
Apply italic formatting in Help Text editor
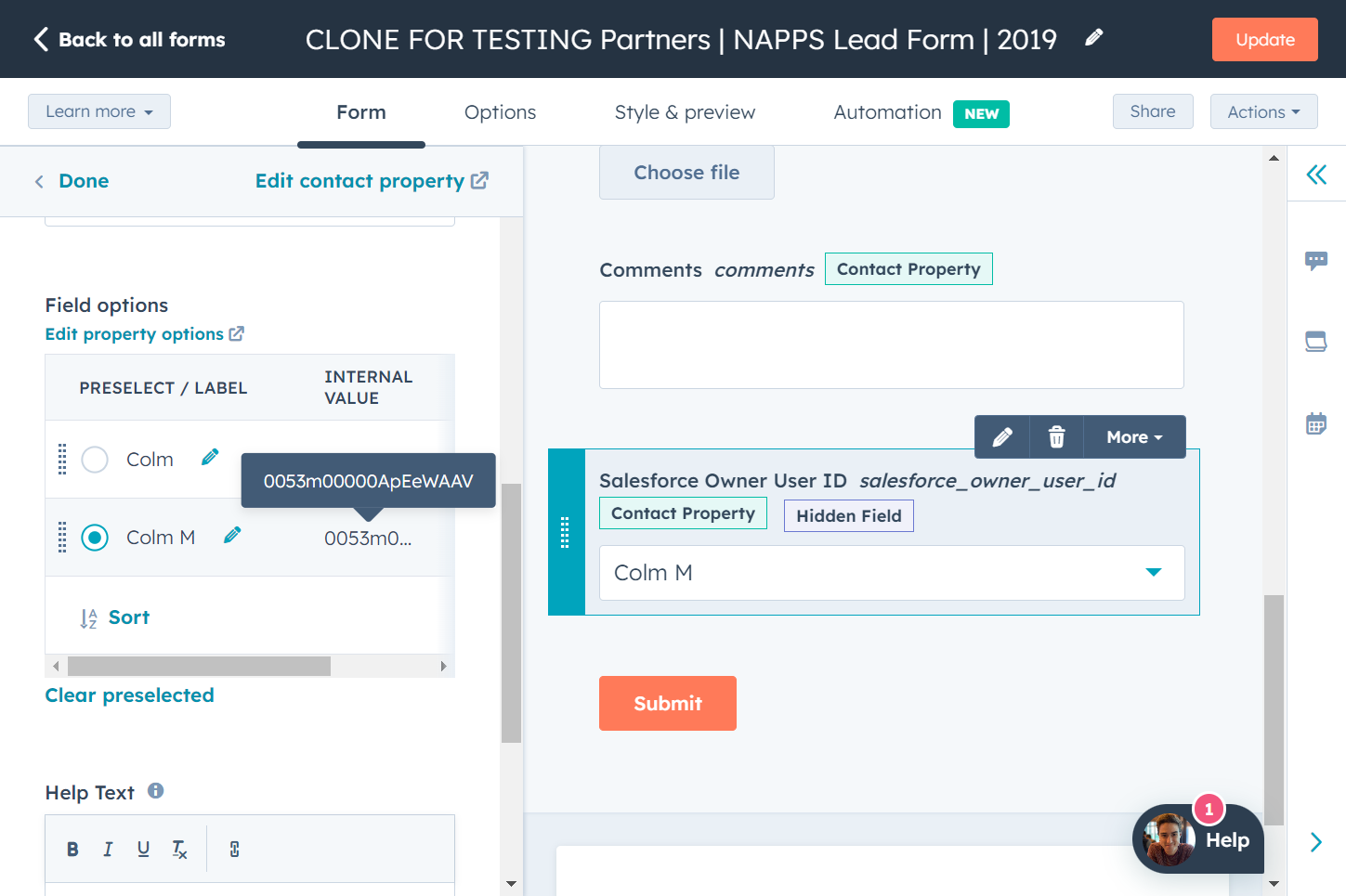(108, 849)
